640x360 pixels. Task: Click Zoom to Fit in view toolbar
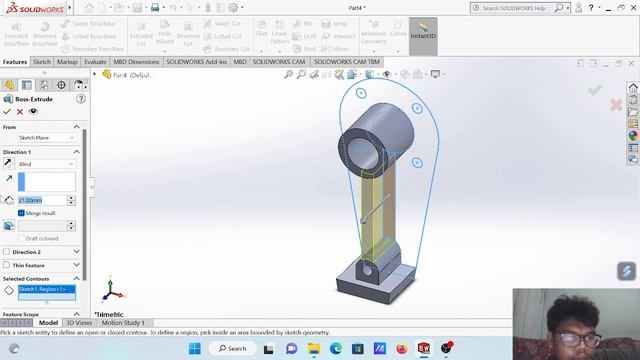tap(289, 74)
